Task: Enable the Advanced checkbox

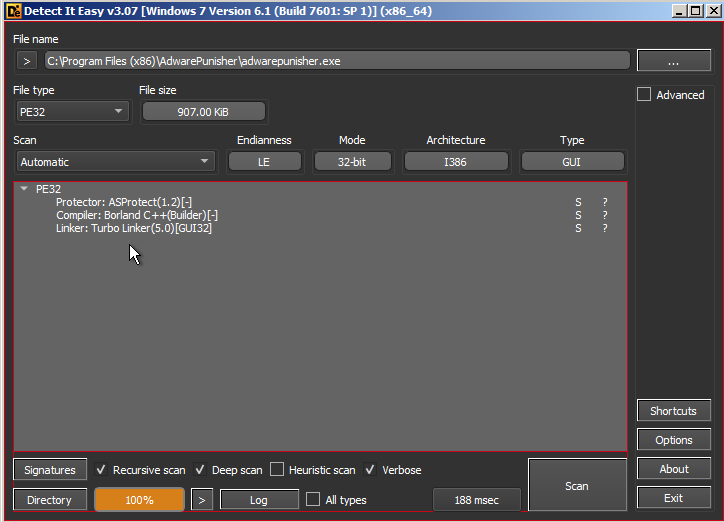Action: coord(644,95)
